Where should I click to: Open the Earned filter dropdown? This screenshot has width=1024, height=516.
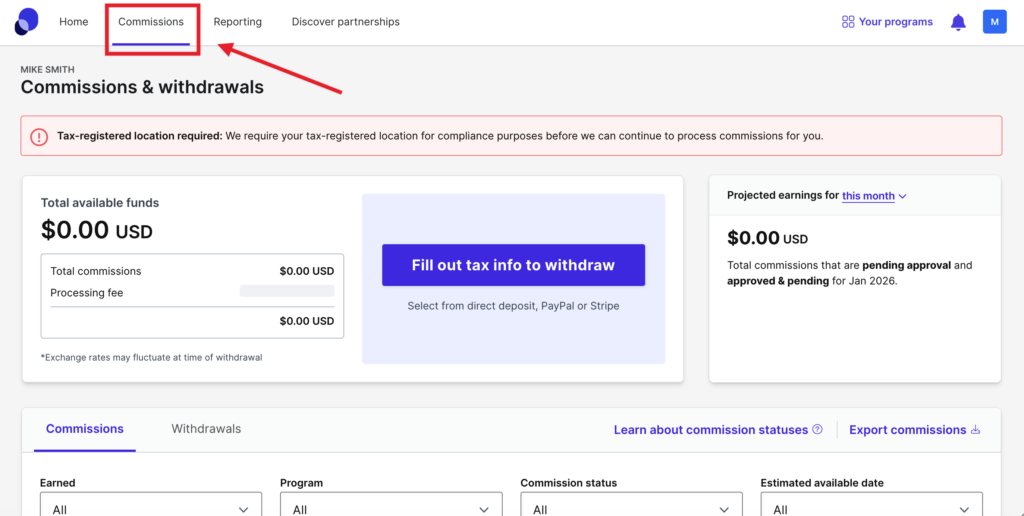150,508
